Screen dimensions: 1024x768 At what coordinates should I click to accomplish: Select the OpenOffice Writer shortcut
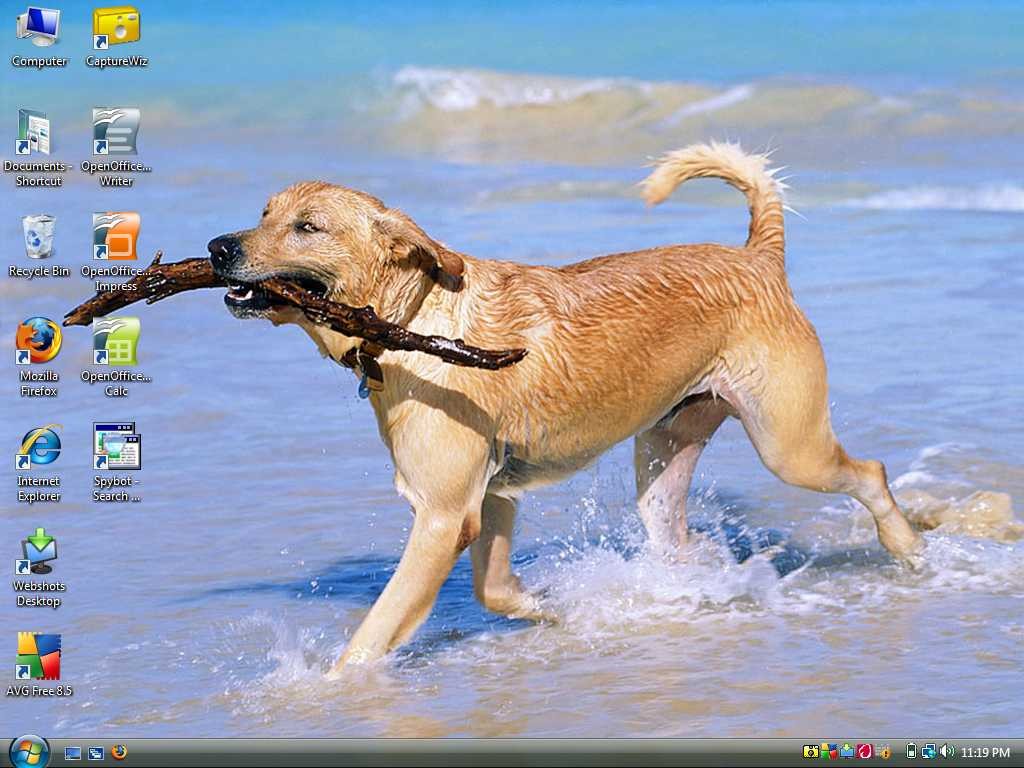click(x=116, y=148)
